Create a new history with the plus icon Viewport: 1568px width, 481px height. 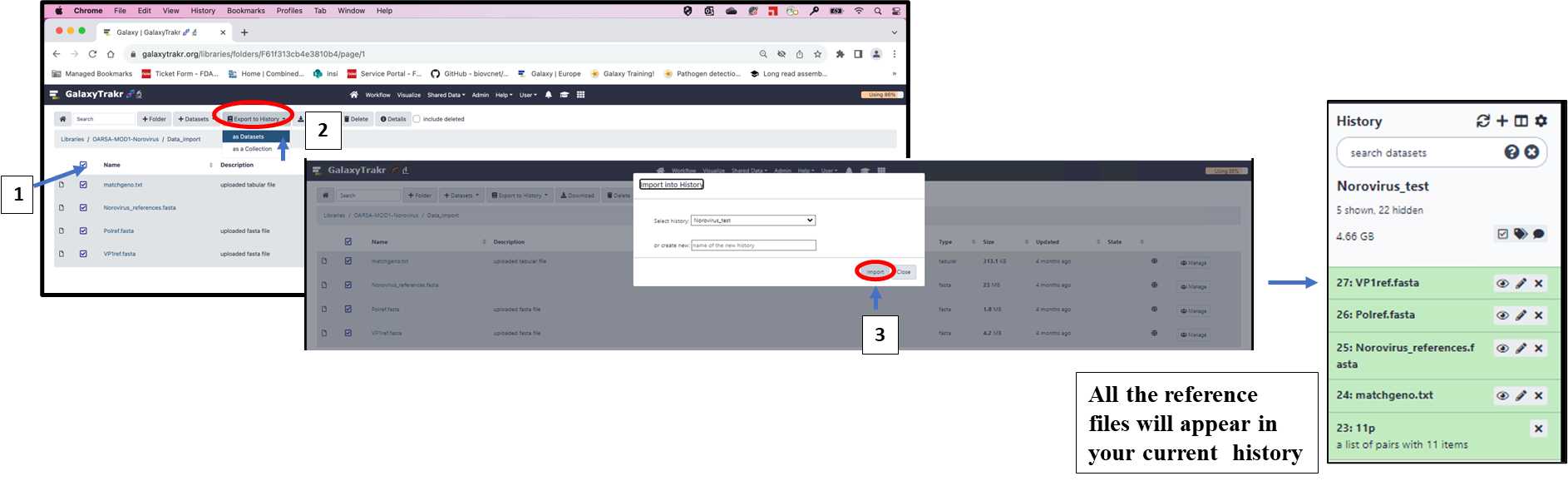[x=1502, y=121]
